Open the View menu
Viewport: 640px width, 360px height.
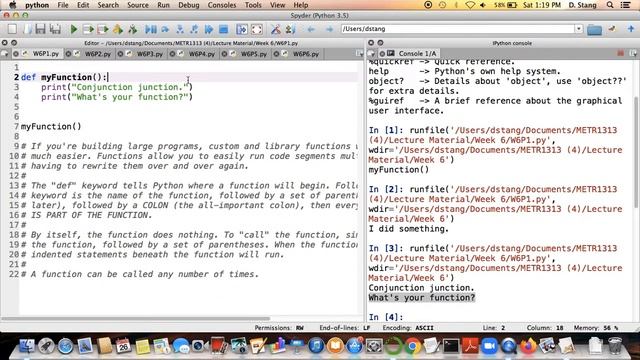tap(278, 5)
